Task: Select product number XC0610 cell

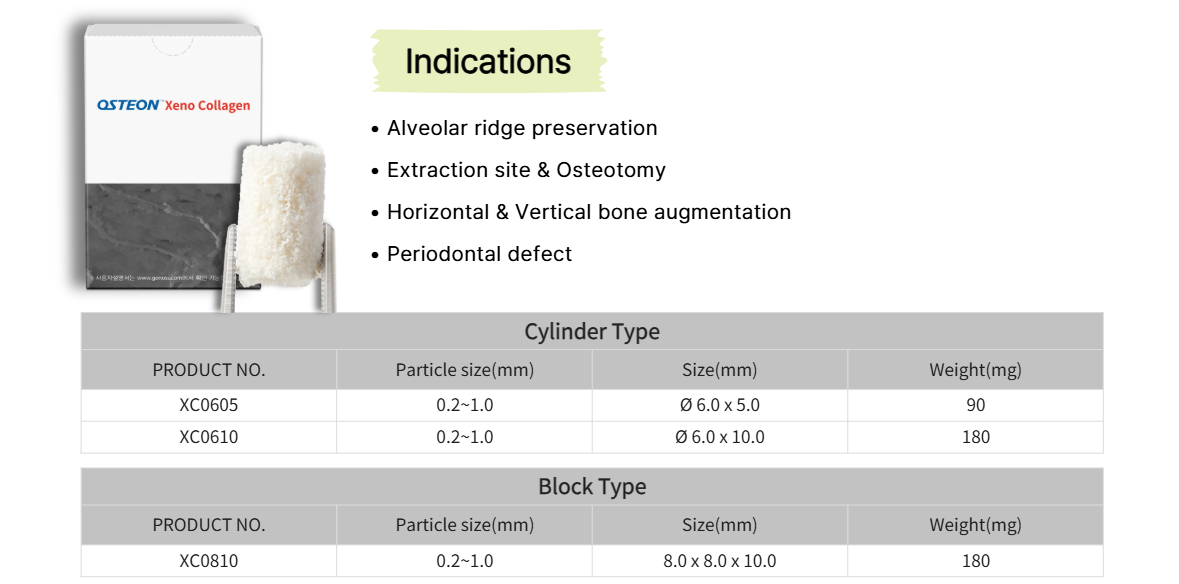Action: click(209, 437)
